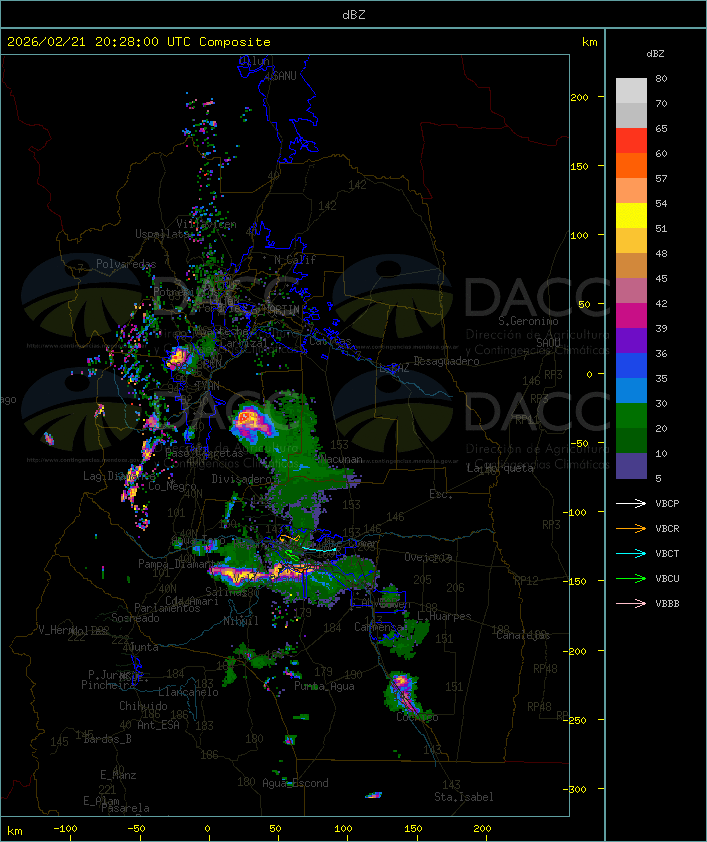The width and height of the screenshot is (707, 842).
Task: Click the 'L.Huarpes' map label
Action: click(x=444, y=616)
